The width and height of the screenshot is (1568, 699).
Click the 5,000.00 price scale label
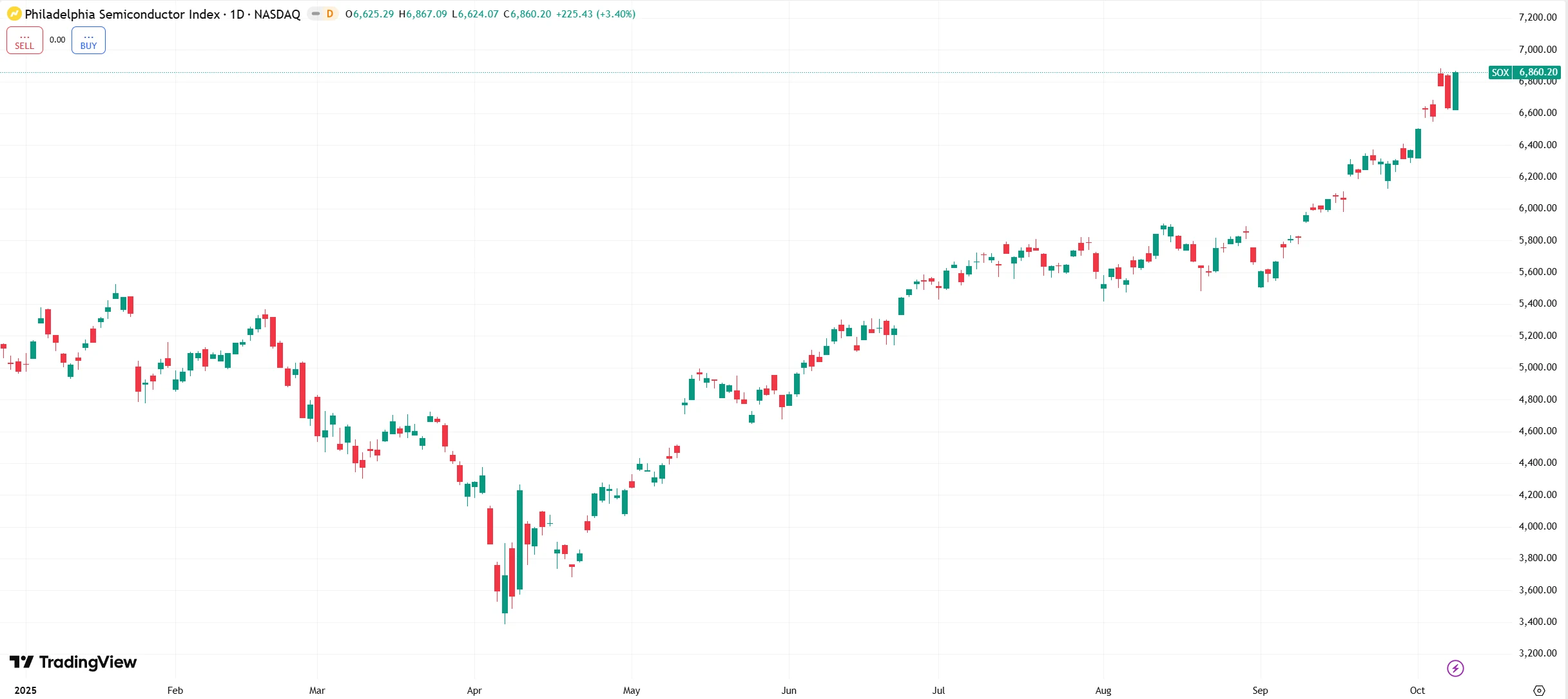pyautogui.click(x=1538, y=367)
